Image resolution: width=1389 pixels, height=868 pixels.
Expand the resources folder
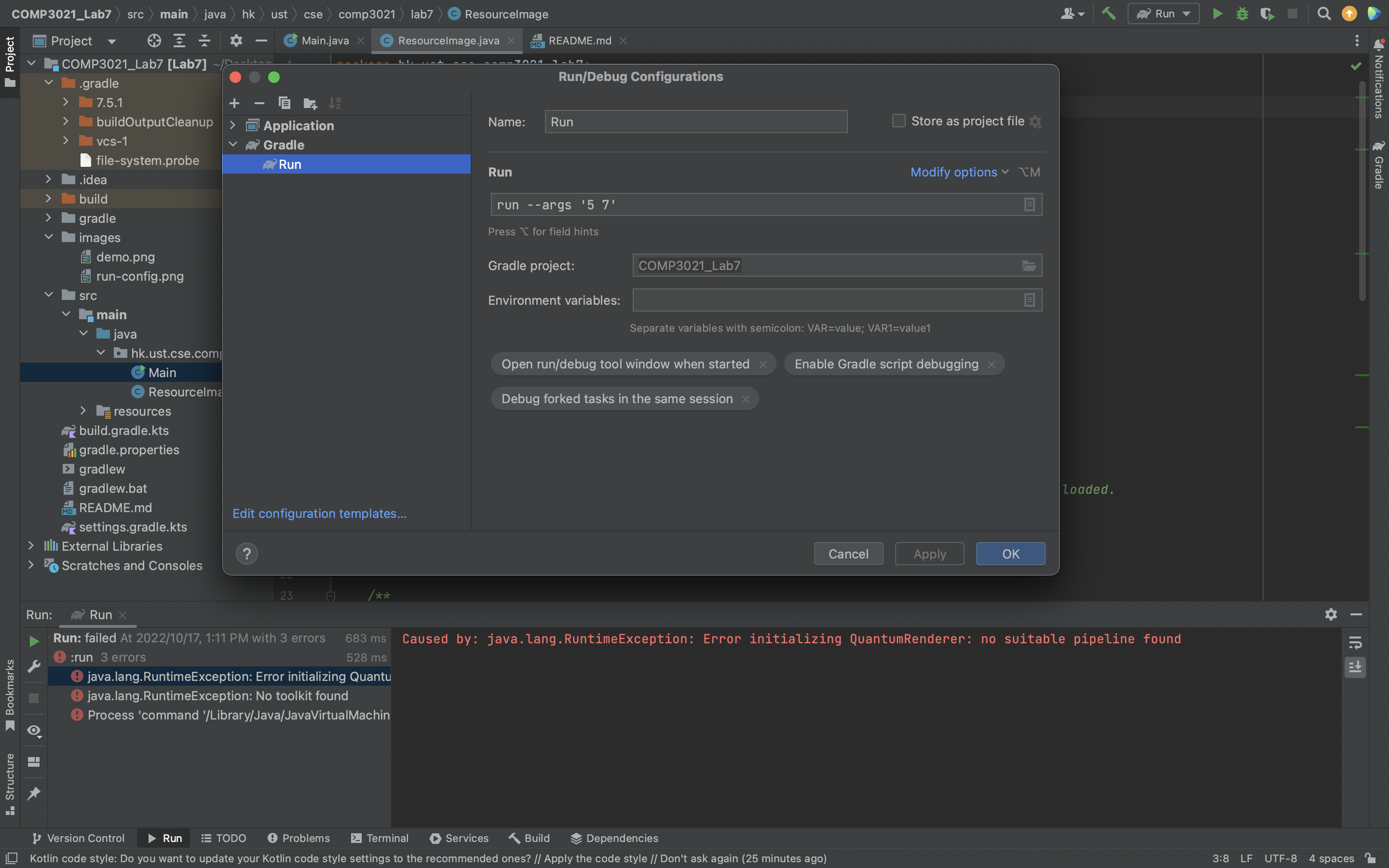coord(83,411)
